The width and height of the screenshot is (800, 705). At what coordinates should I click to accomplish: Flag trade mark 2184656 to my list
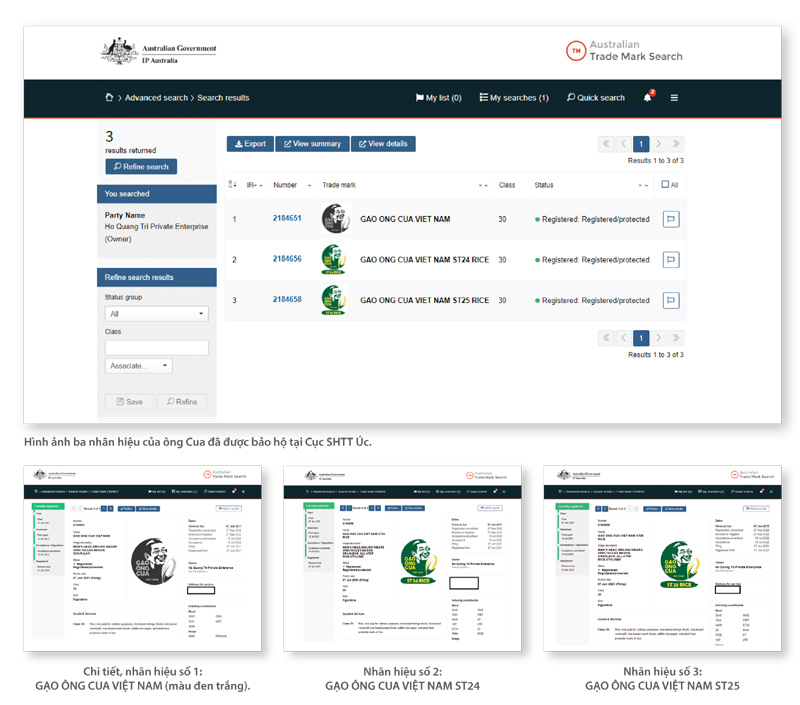[x=671, y=260]
